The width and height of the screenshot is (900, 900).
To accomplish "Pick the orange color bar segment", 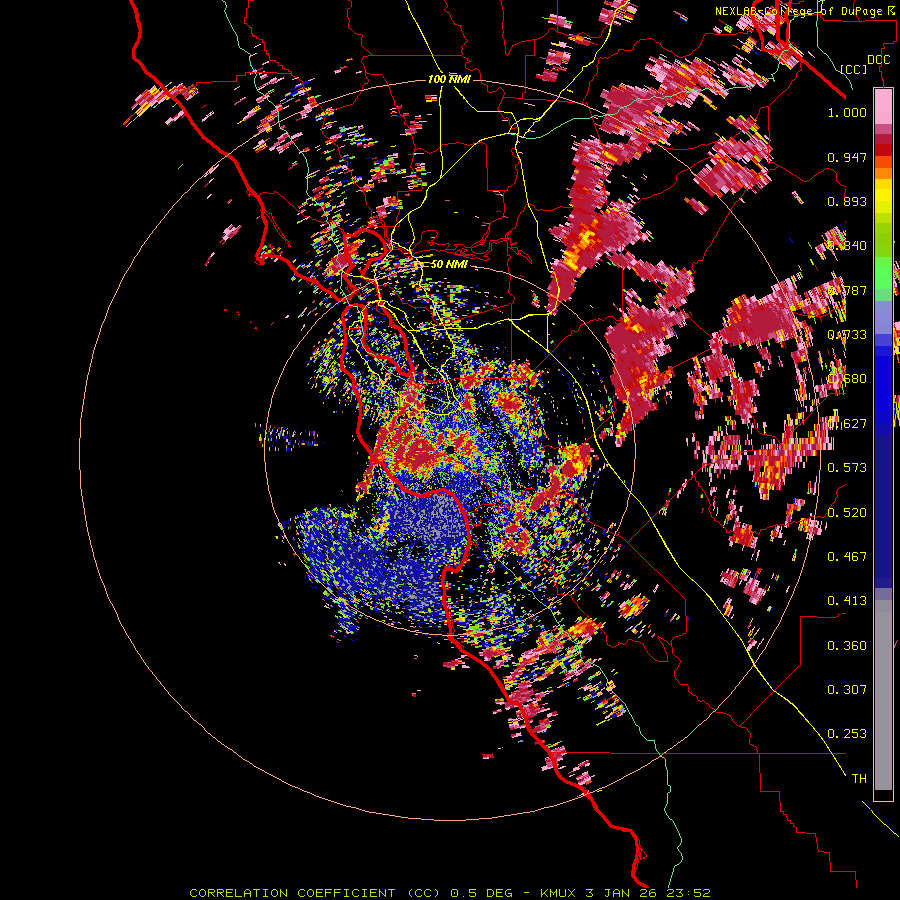I will coord(883,173).
